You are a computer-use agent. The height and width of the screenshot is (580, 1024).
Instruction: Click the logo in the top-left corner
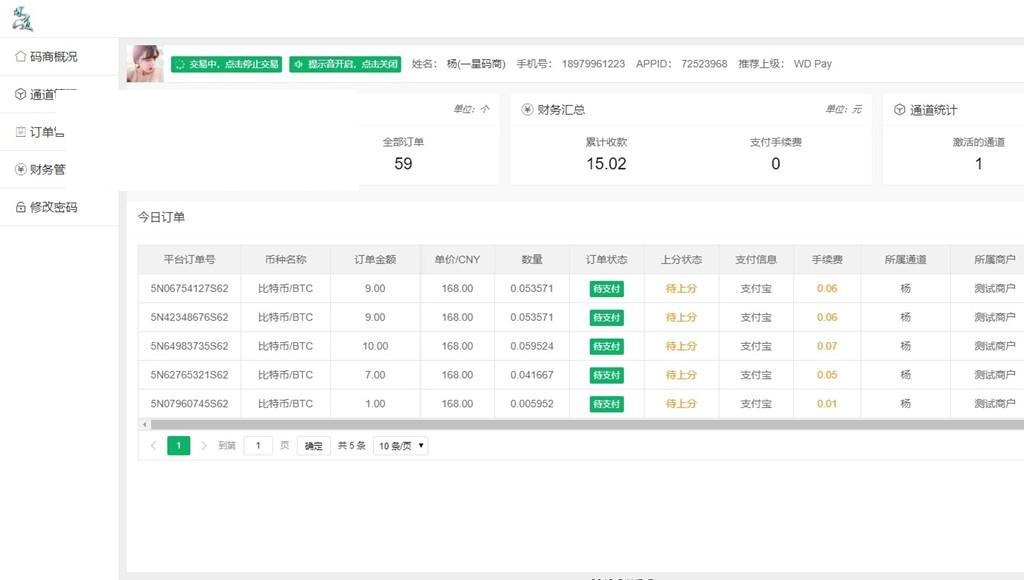[22, 18]
